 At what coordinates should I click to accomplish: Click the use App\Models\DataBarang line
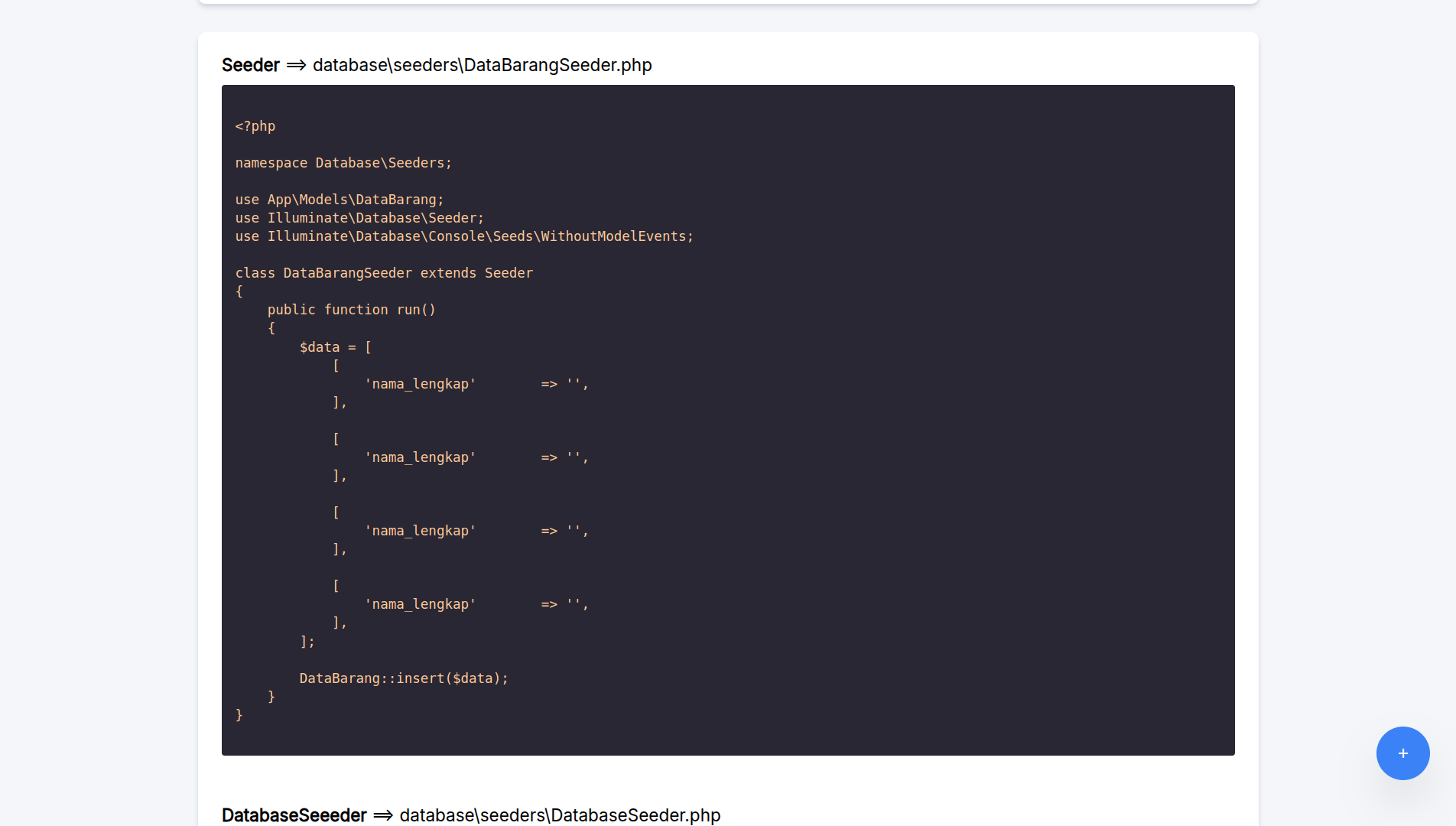pyautogui.click(x=340, y=200)
